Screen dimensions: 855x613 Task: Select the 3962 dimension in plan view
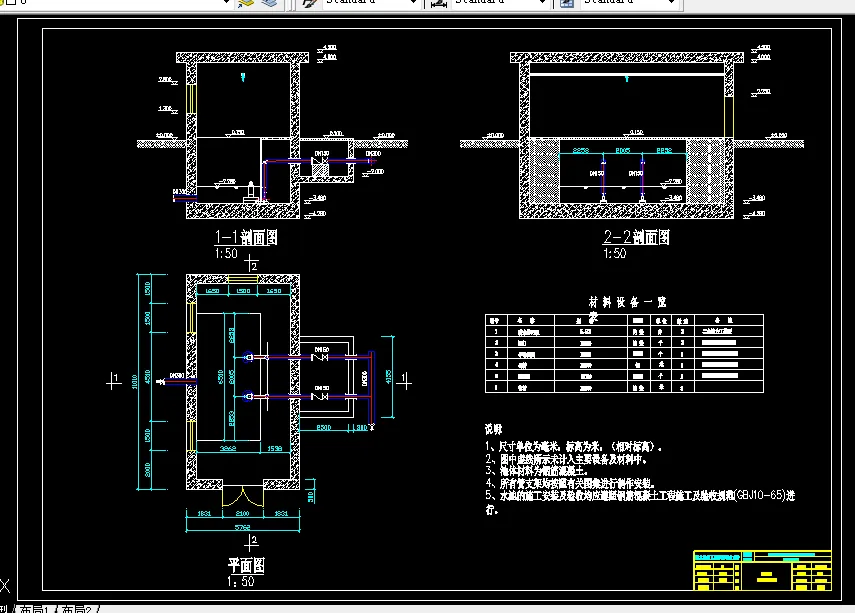228,448
